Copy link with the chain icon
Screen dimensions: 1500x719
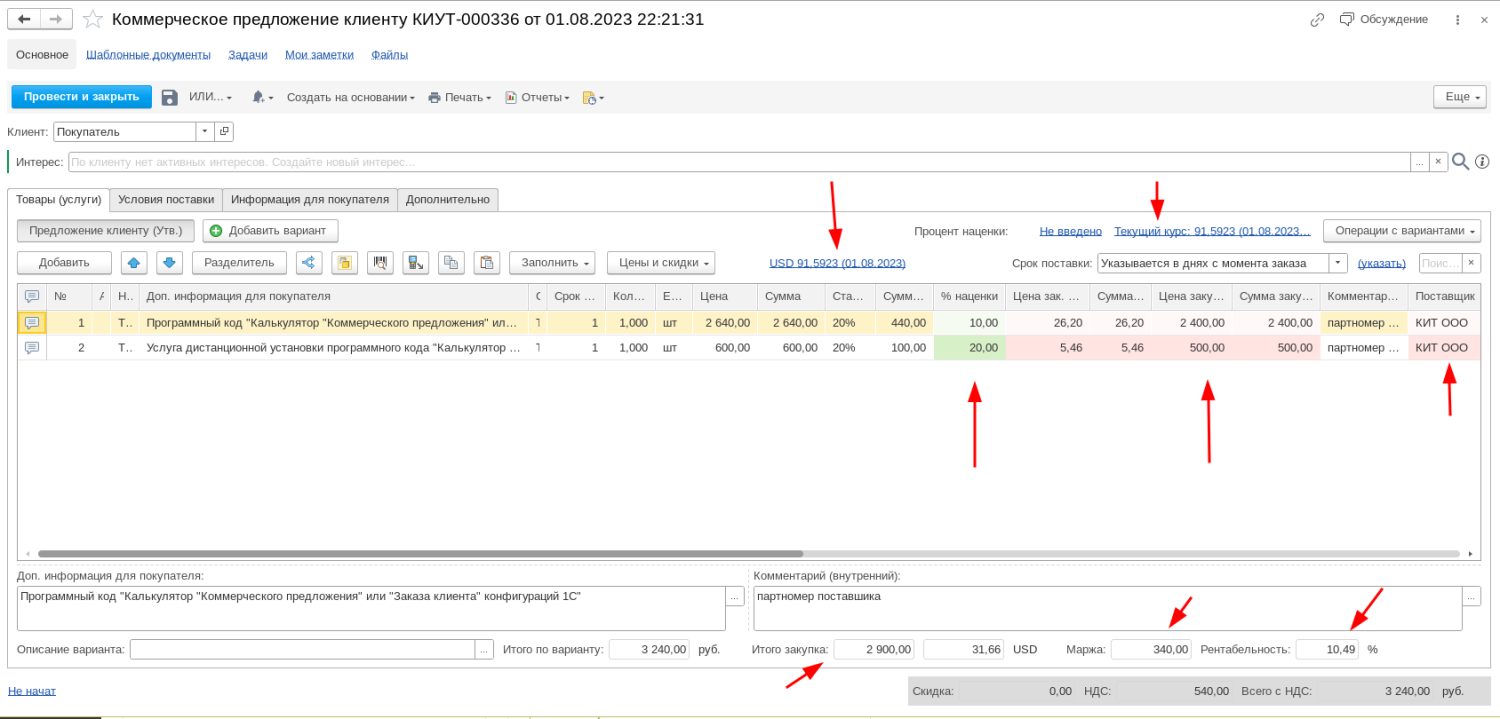[x=1318, y=19]
